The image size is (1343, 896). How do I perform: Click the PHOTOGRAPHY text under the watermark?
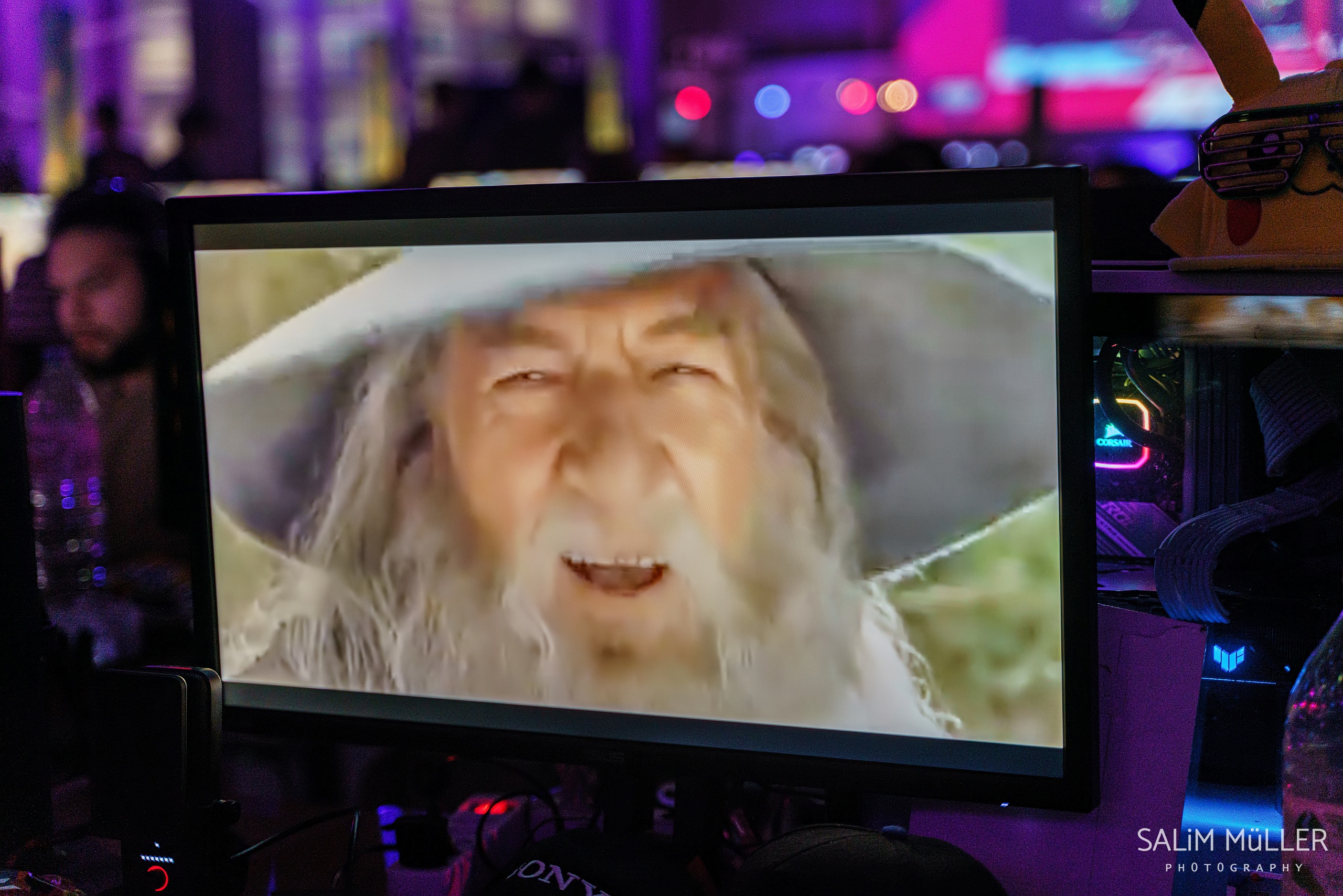point(1234,868)
